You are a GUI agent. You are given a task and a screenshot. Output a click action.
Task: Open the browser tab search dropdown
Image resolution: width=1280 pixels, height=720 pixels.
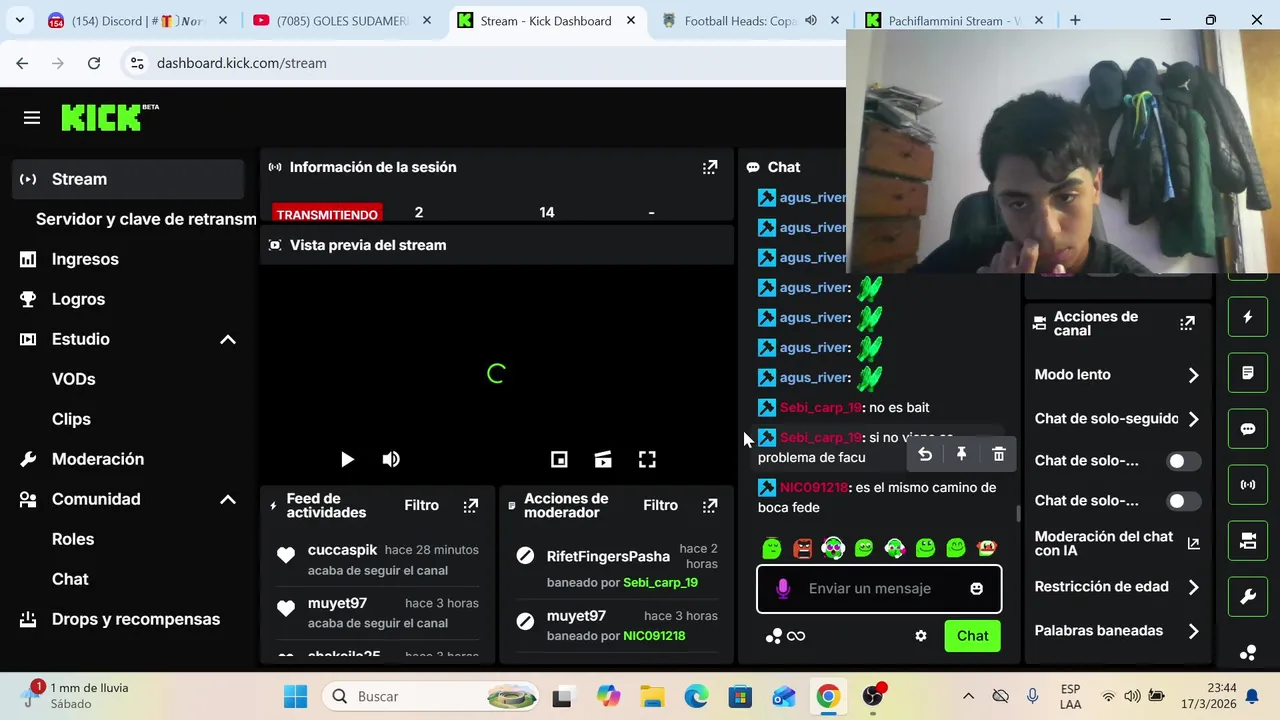point(20,20)
